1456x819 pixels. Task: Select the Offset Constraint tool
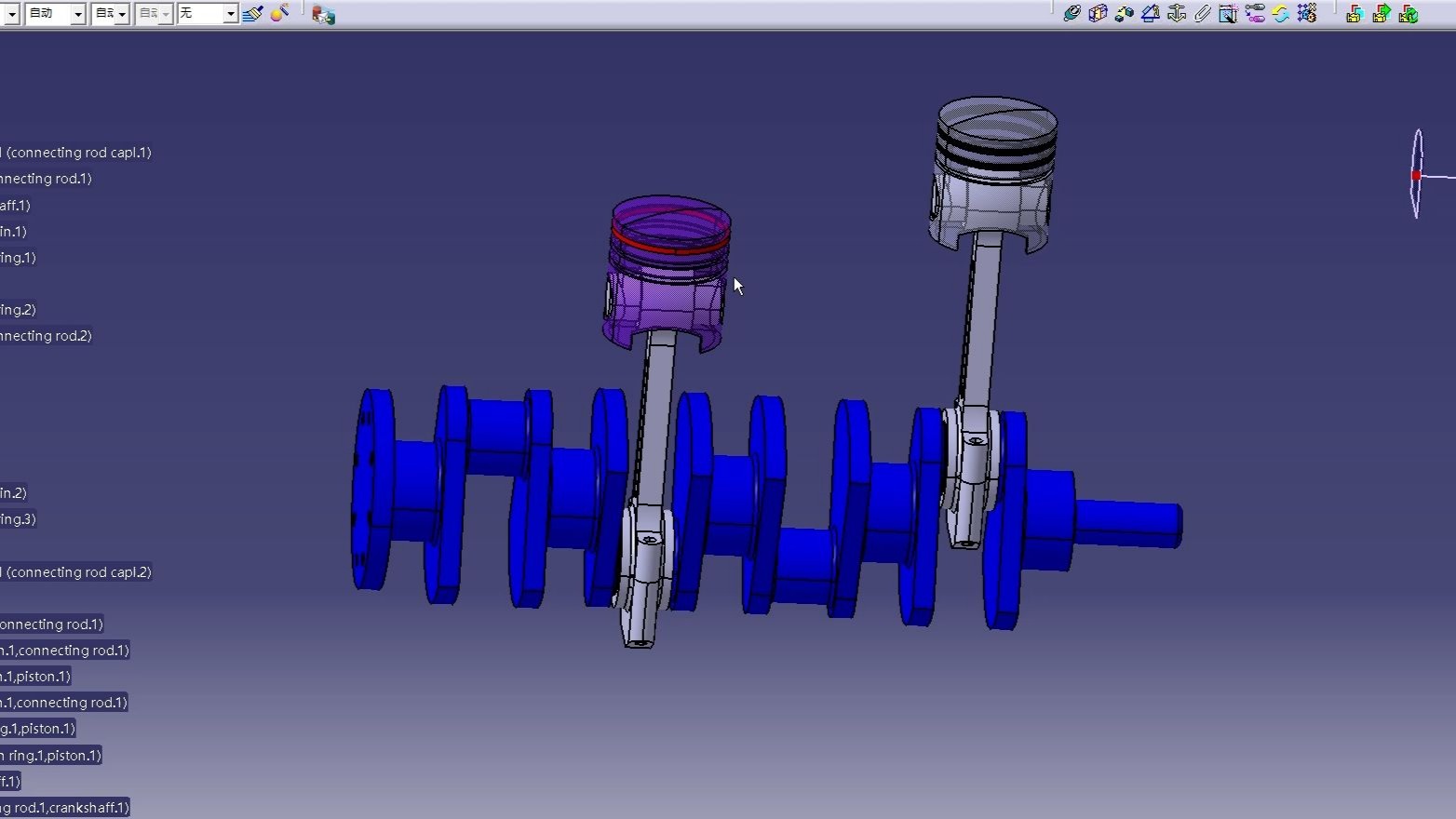(x=1125, y=13)
